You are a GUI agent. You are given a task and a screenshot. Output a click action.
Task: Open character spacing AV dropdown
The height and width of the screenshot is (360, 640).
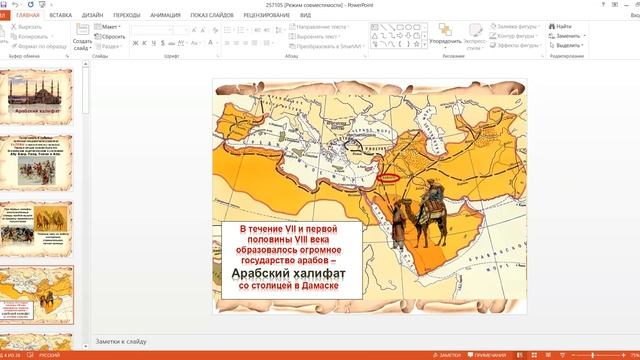click(x=182, y=43)
